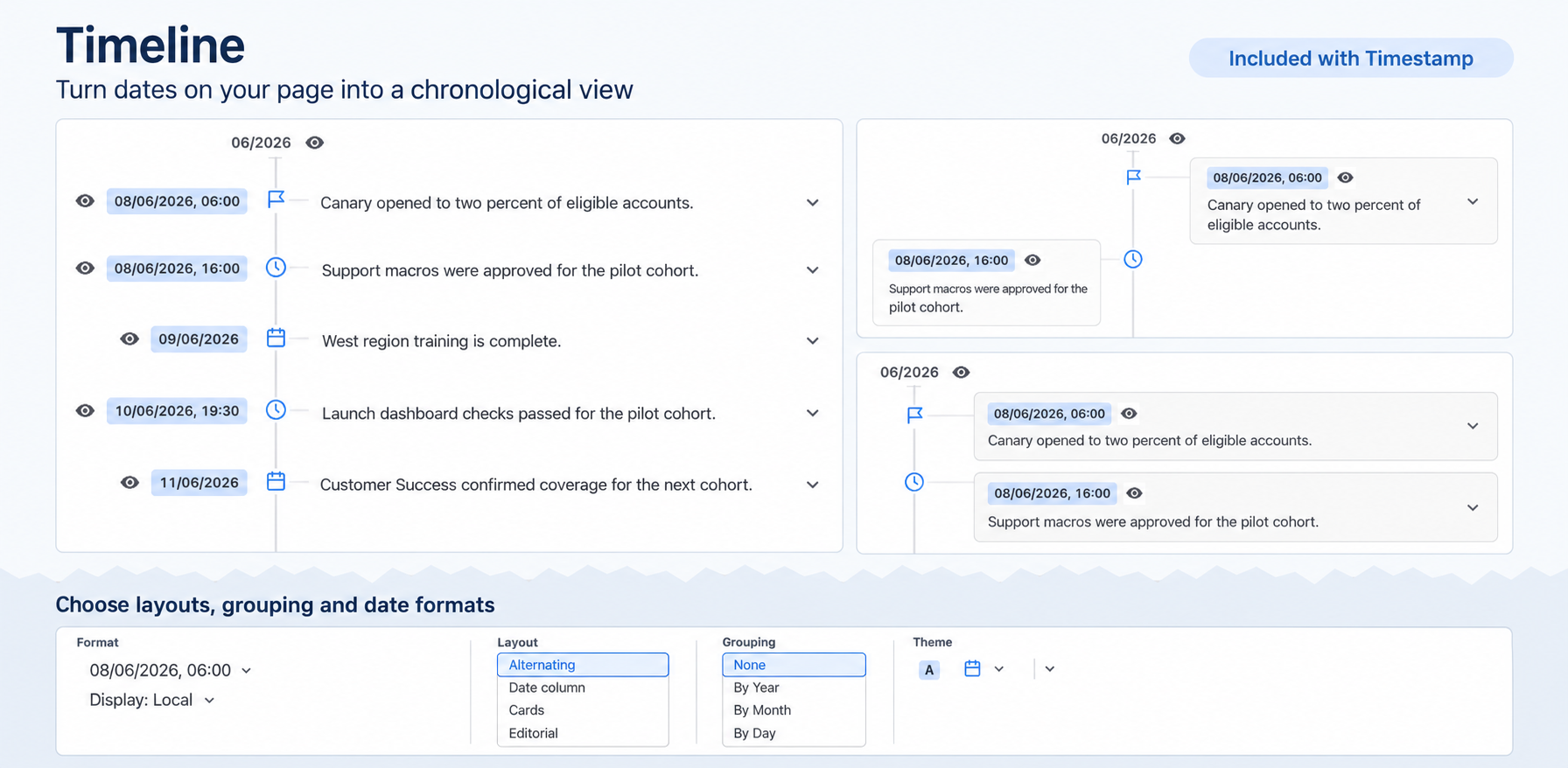Select Alternating layout option
The width and height of the screenshot is (1568, 768).
tap(583, 665)
